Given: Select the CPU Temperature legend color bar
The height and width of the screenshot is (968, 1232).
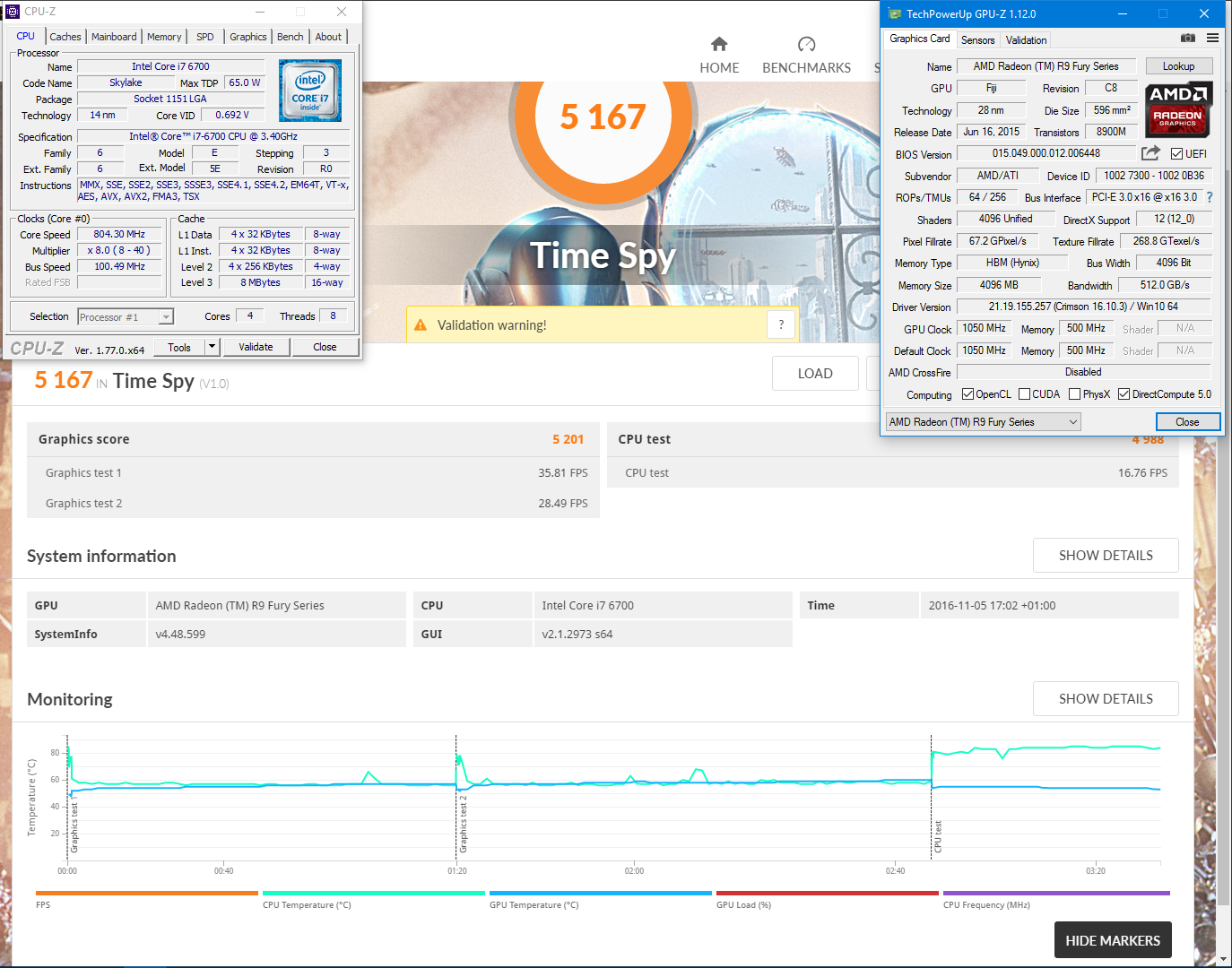Looking at the screenshot, I should tap(374, 894).
